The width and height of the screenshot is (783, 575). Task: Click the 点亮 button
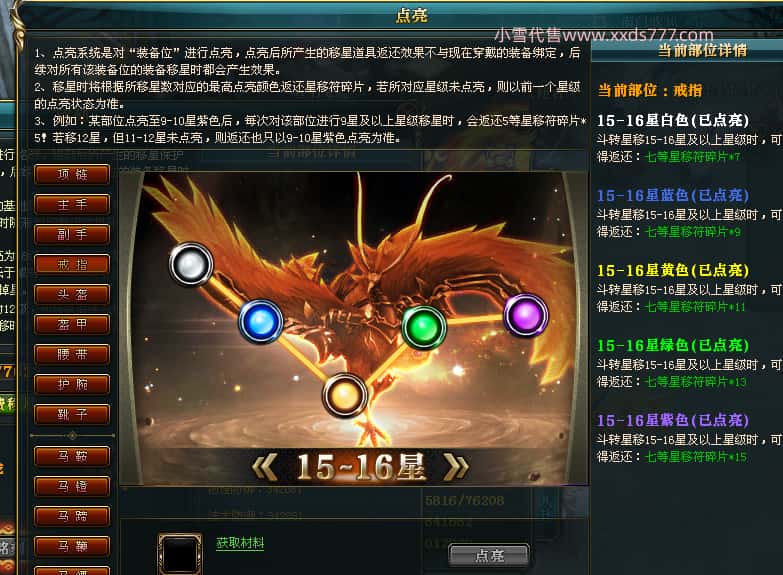click(489, 555)
